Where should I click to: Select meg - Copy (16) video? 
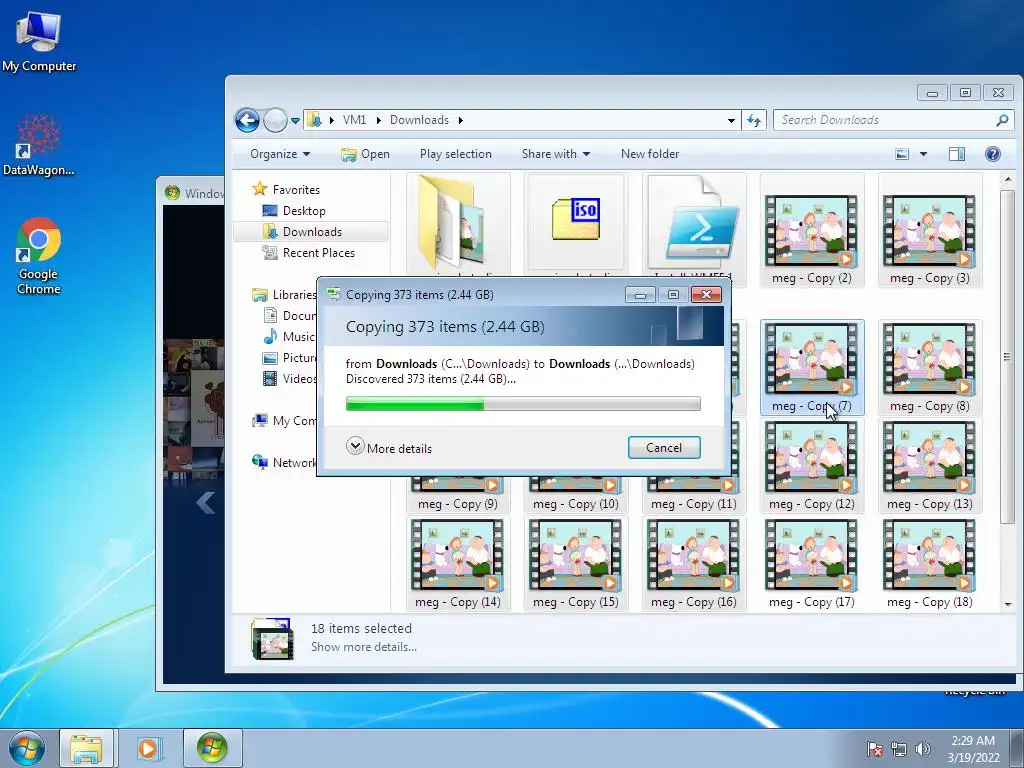(694, 564)
